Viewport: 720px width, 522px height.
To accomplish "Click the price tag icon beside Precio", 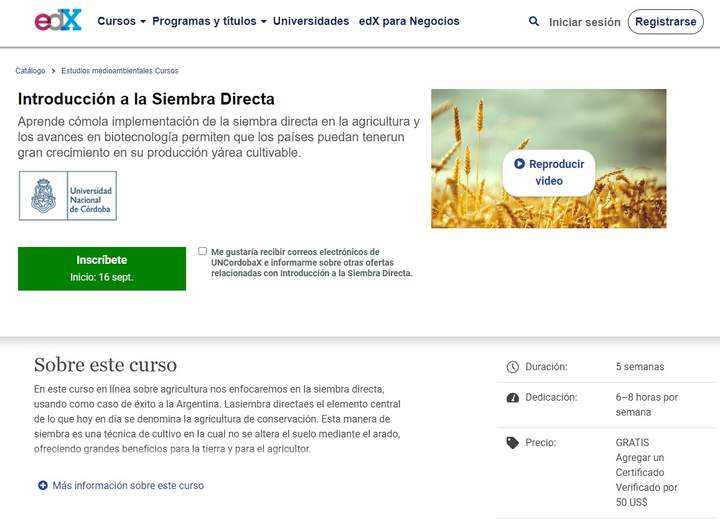I will click(x=513, y=442).
